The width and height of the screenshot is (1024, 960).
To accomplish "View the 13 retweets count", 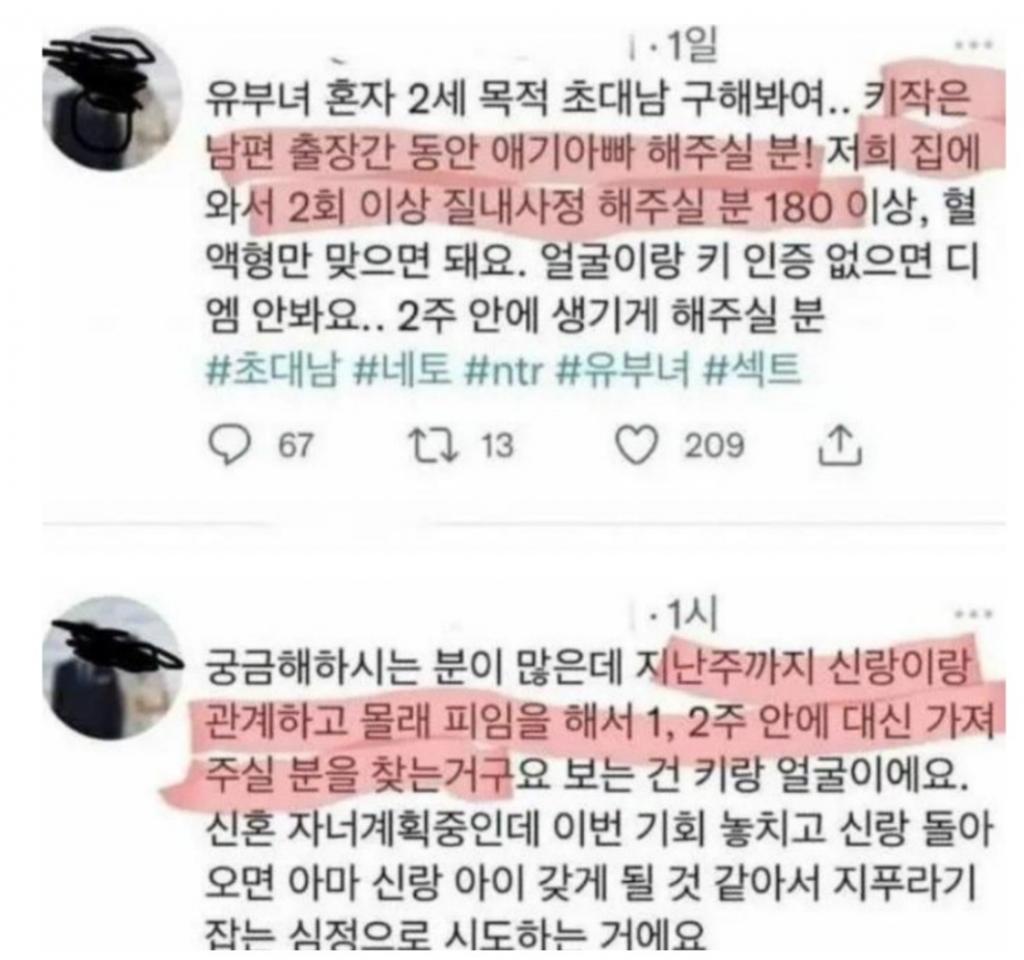I will (498, 446).
